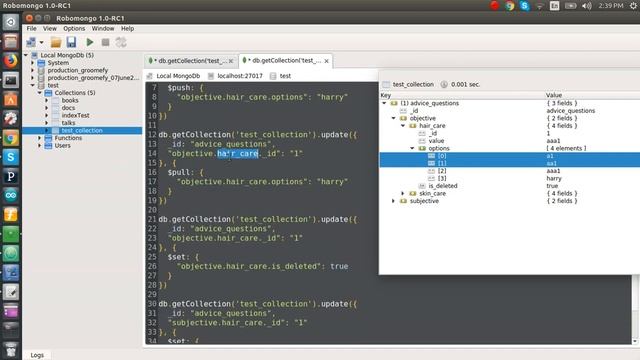Image resolution: width=640 pixels, height=360 pixels.
Task: Select the talks collection
Action: coord(68,123)
